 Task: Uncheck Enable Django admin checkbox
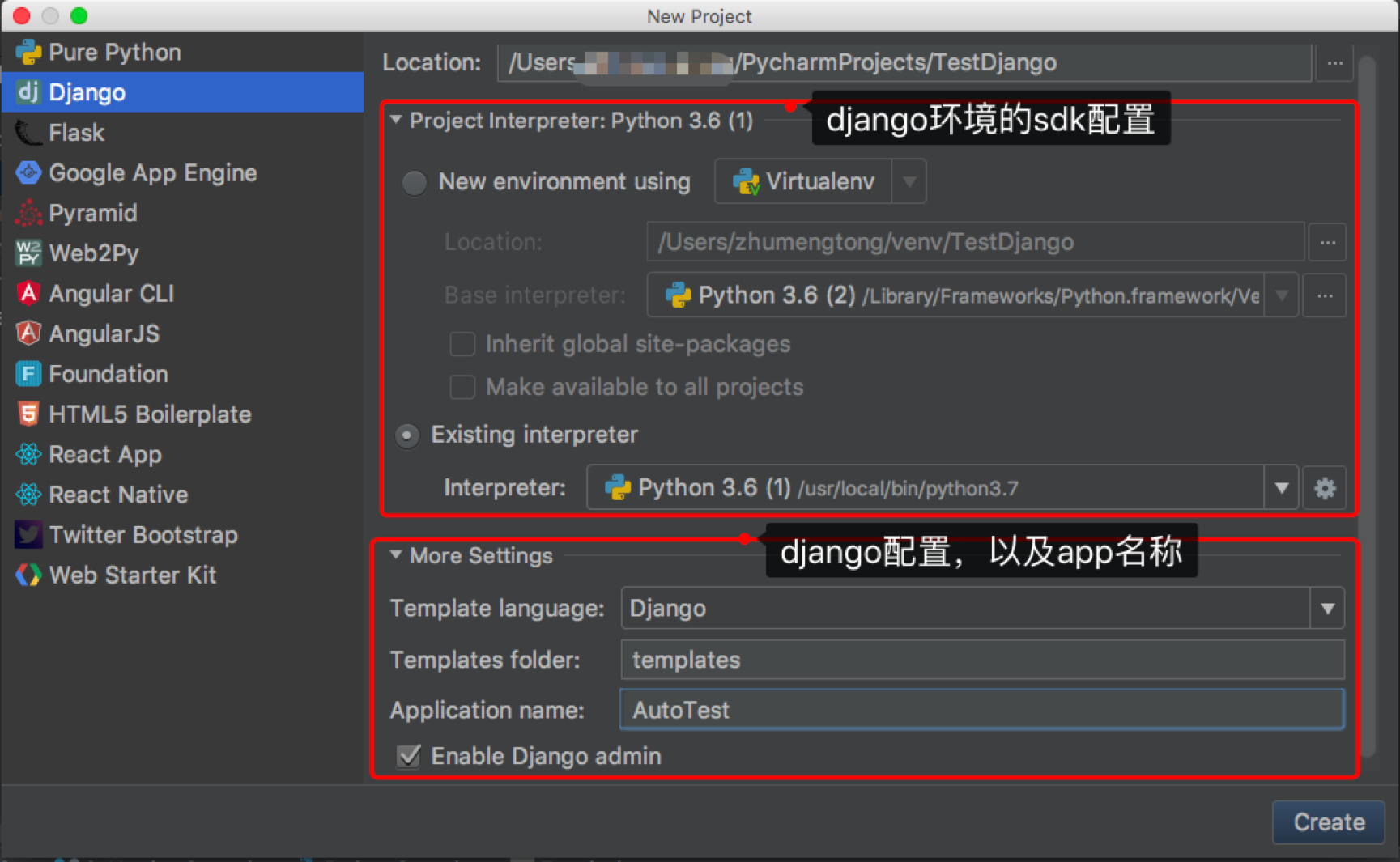pyautogui.click(x=409, y=756)
